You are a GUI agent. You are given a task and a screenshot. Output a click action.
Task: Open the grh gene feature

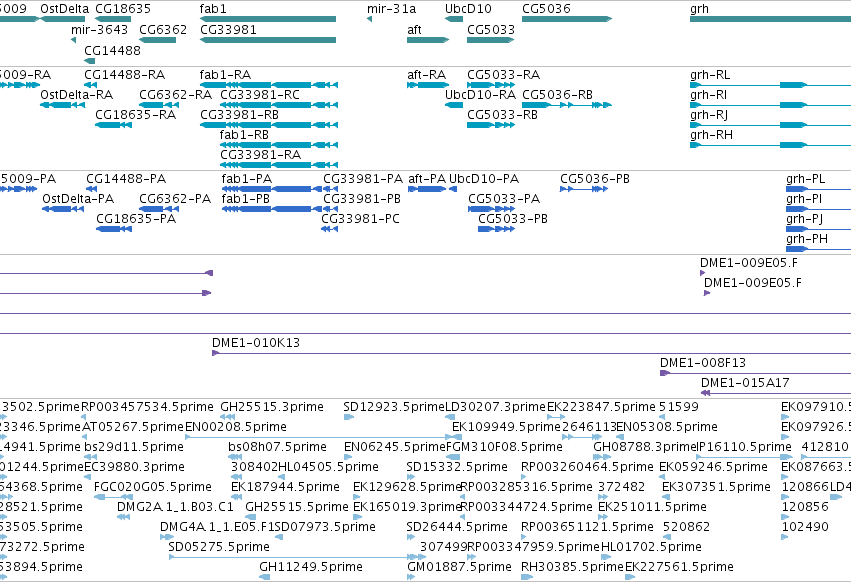click(x=771, y=19)
